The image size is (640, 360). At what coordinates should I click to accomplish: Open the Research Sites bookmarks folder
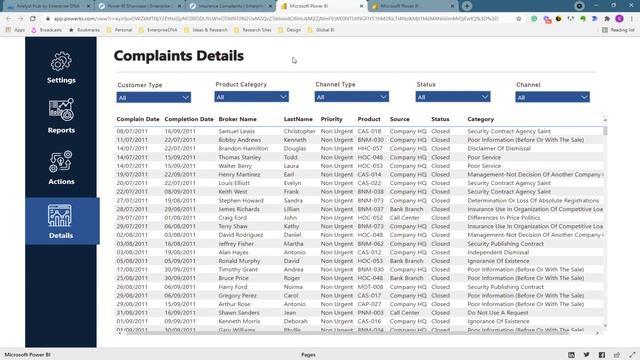pyautogui.click(x=253, y=30)
